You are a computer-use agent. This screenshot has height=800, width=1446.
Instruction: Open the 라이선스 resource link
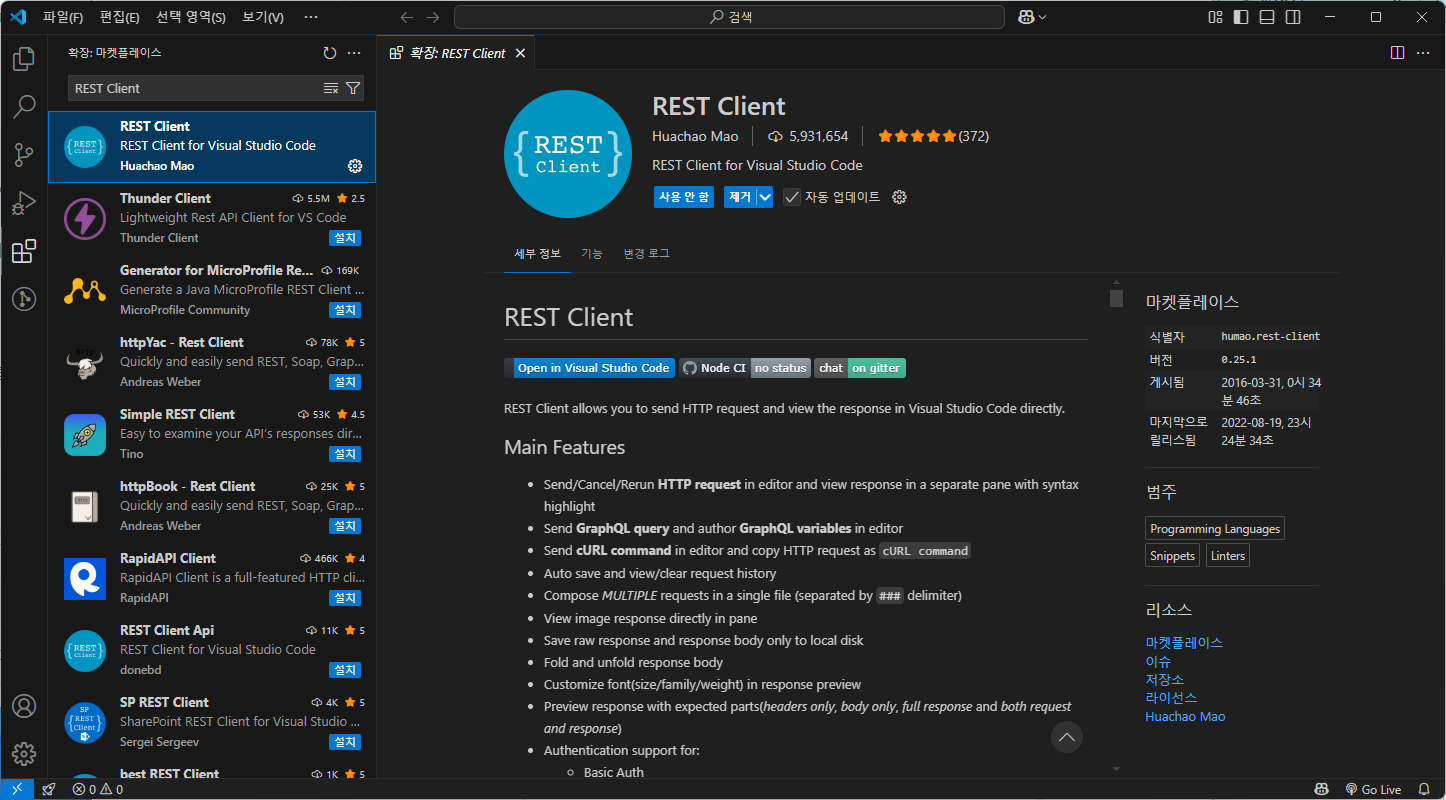click(1171, 697)
